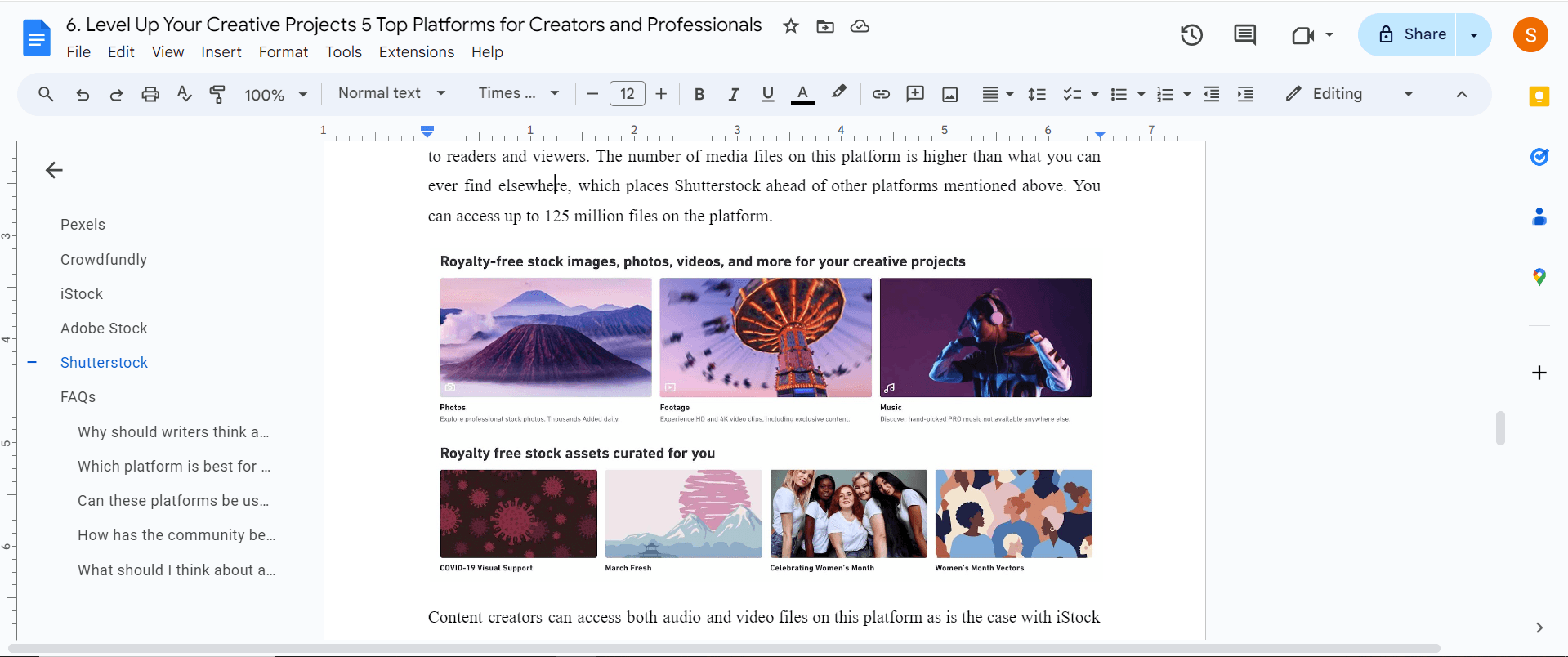Viewport: 1568px width, 657px height.
Task: Open the Format menu
Action: pyautogui.click(x=284, y=52)
